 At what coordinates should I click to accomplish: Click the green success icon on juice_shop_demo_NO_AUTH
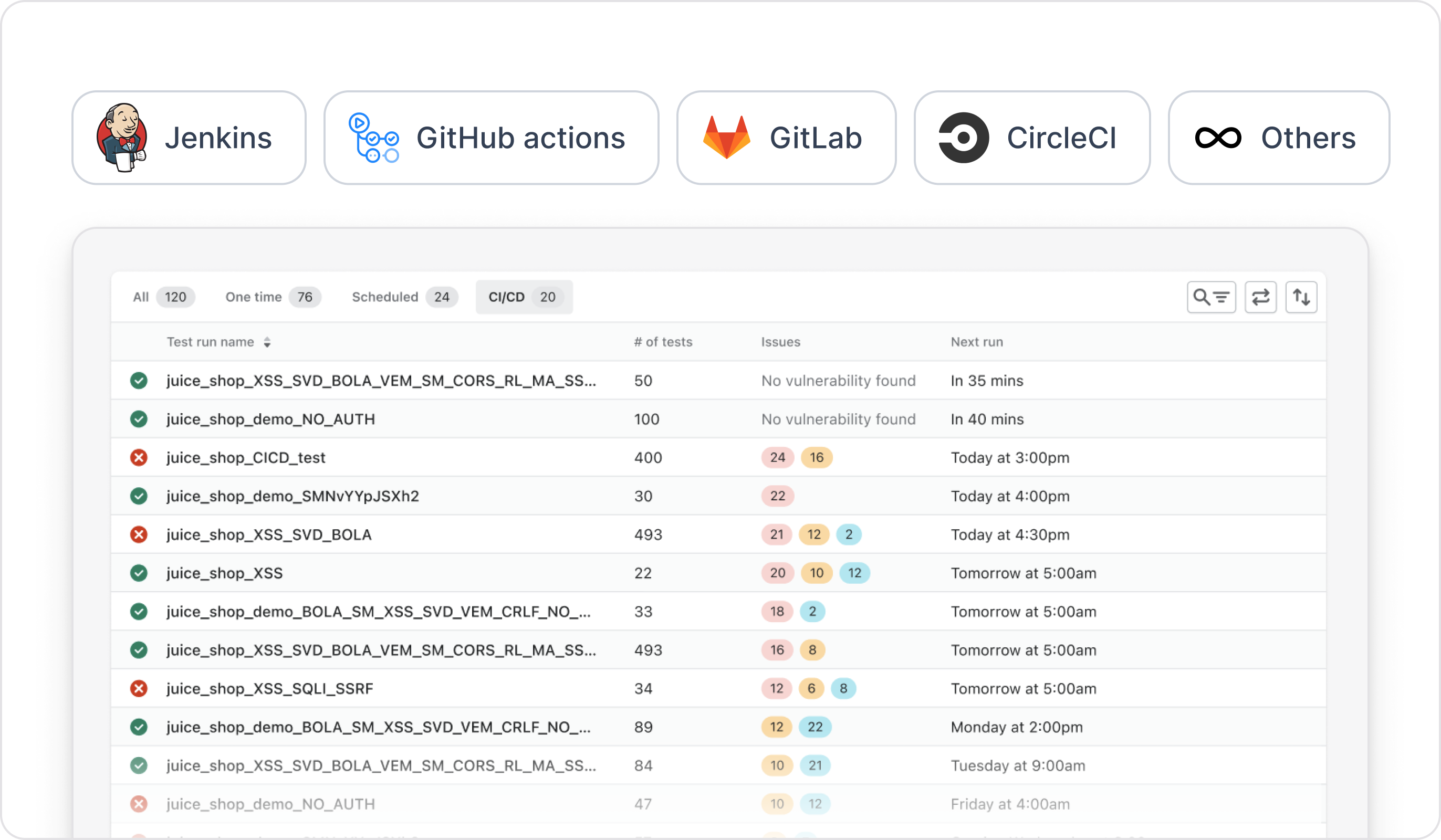click(139, 418)
